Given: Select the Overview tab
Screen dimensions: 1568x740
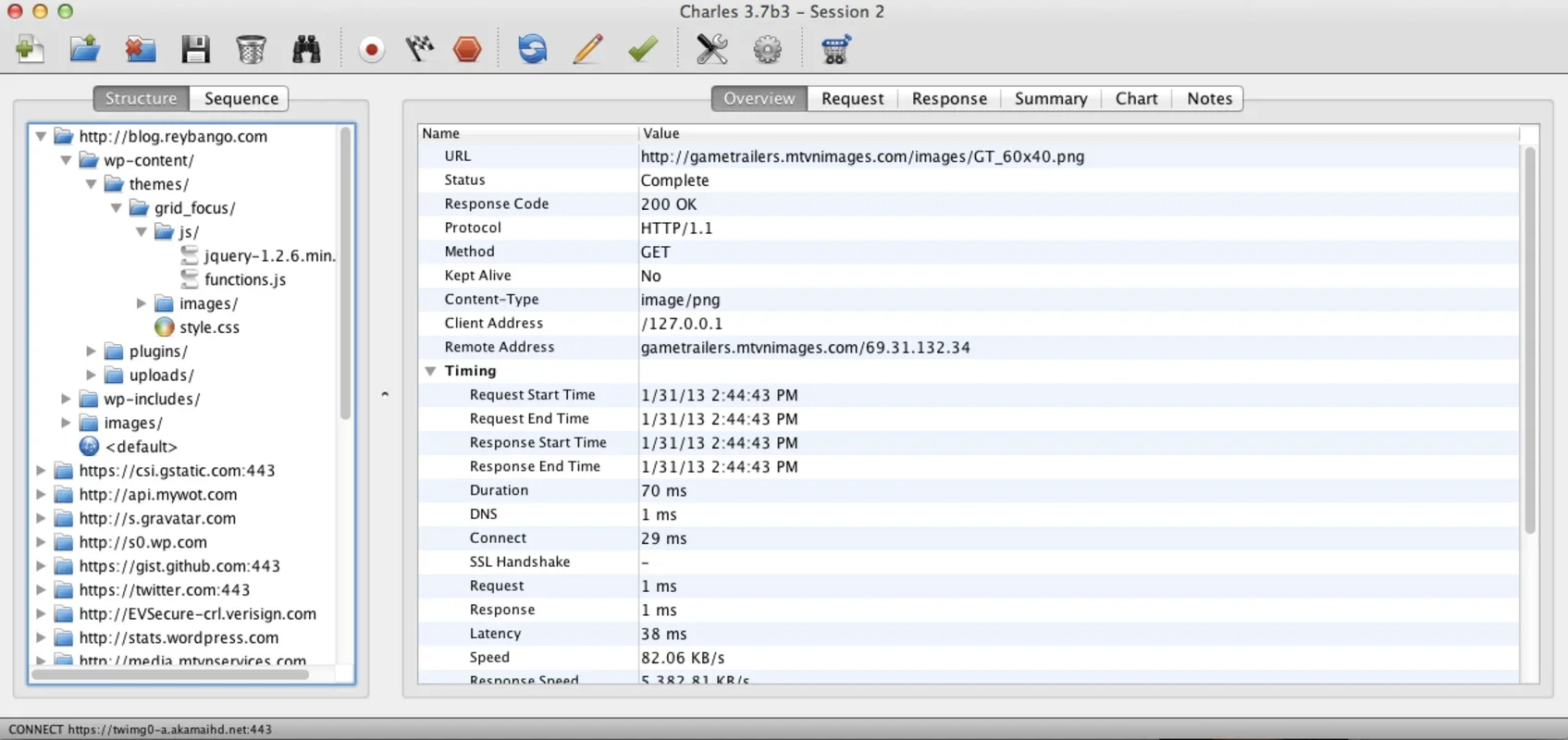Looking at the screenshot, I should point(759,98).
